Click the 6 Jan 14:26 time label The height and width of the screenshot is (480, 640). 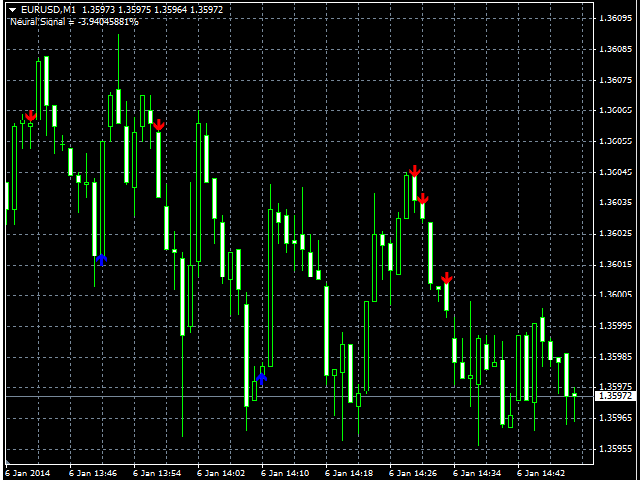[x=413, y=473]
